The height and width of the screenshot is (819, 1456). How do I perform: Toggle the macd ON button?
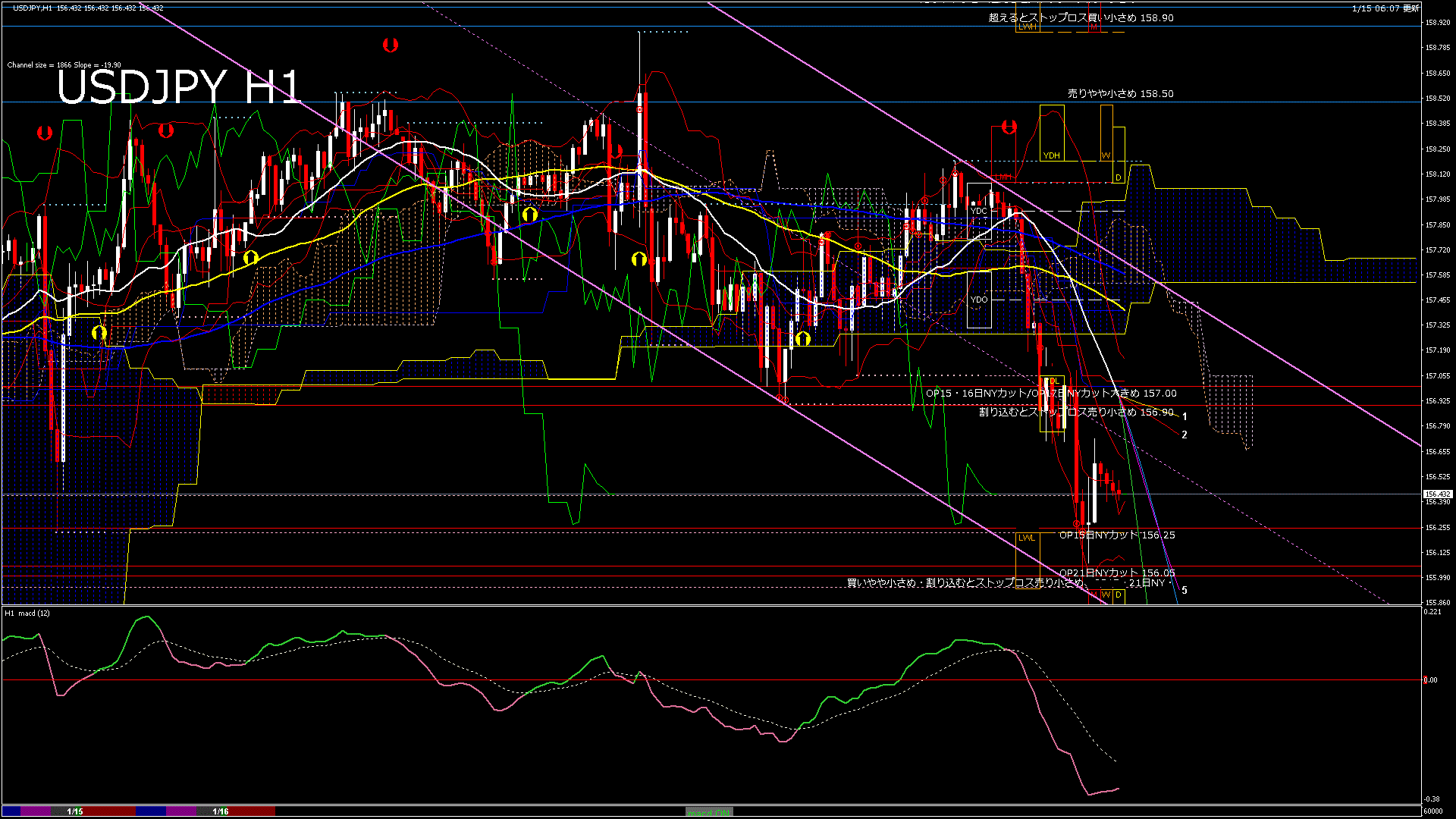tap(709, 811)
